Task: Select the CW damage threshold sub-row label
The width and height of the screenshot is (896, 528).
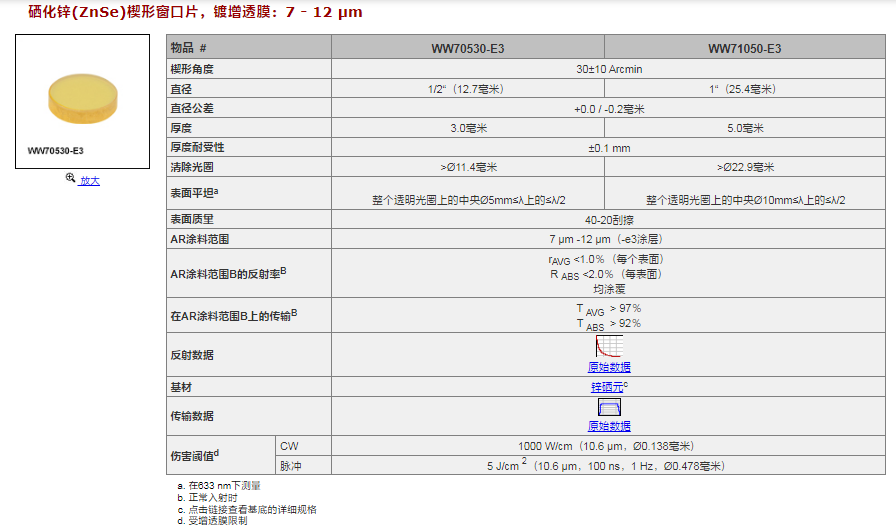Action: (289, 446)
